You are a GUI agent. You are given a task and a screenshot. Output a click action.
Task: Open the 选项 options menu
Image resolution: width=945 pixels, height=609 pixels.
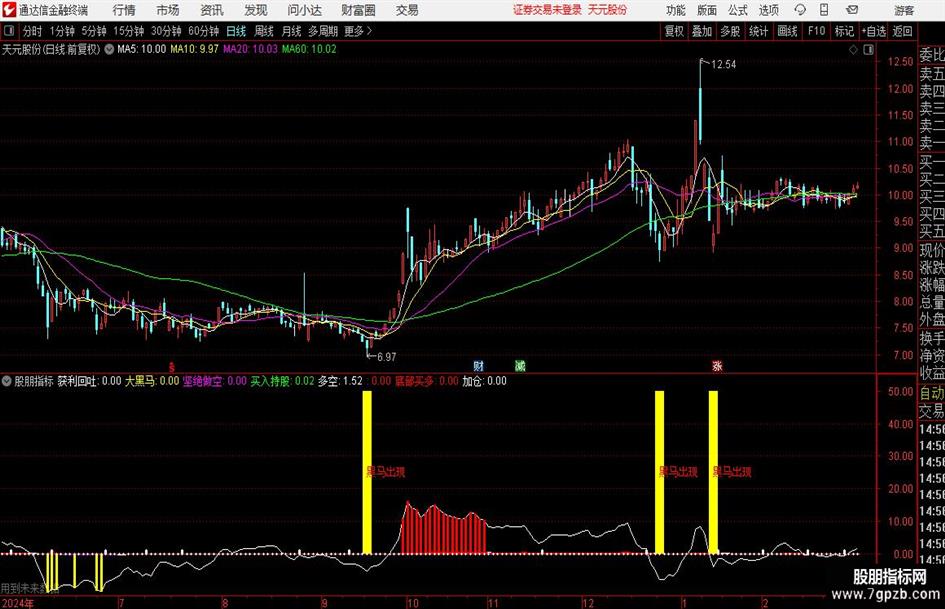768,10
